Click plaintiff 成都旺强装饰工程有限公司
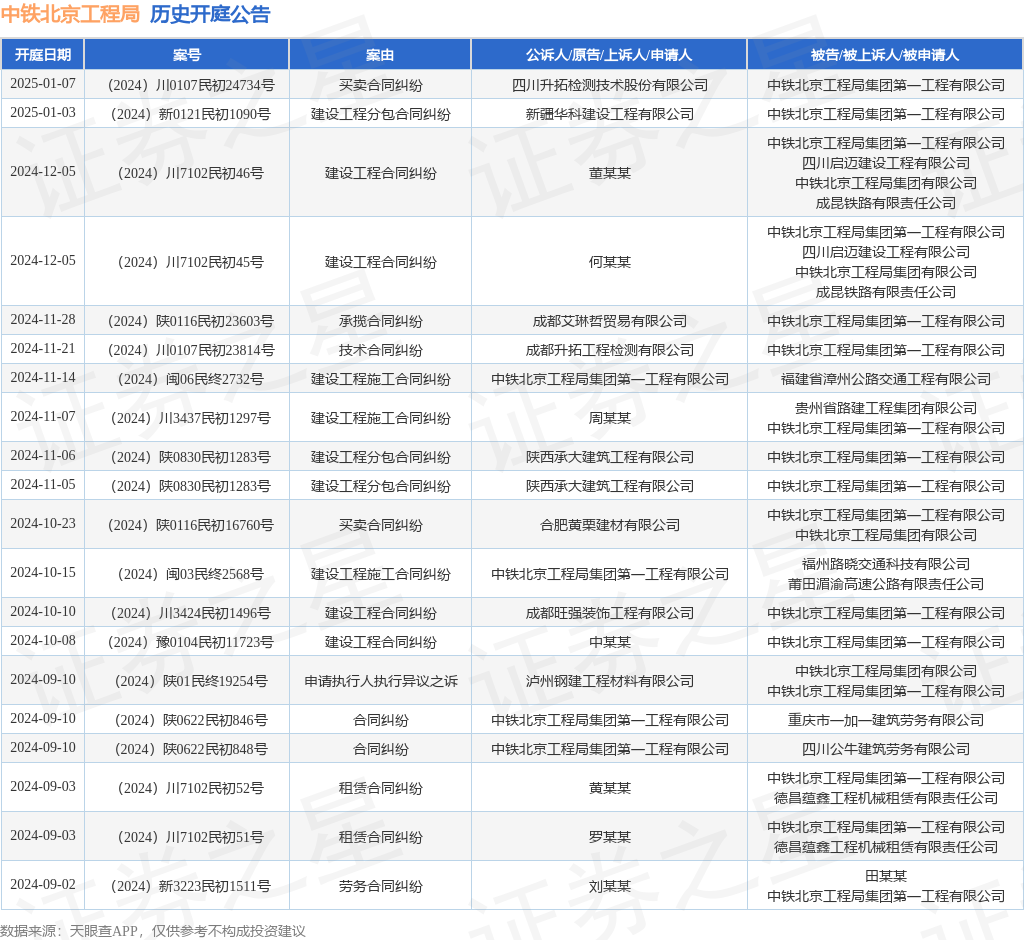 tap(609, 613)
